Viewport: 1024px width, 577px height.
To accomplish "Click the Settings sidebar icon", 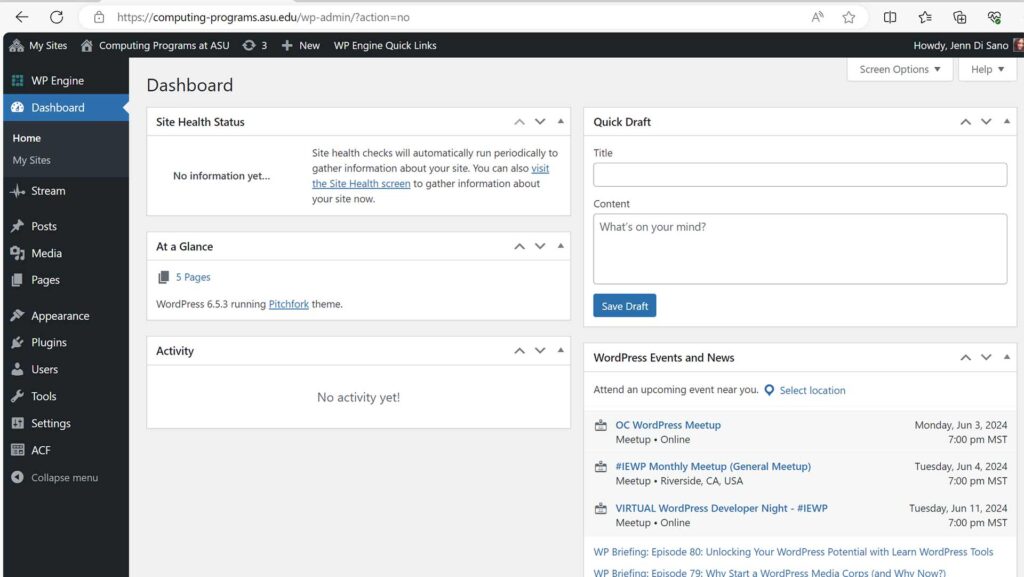I will [18, 423].
